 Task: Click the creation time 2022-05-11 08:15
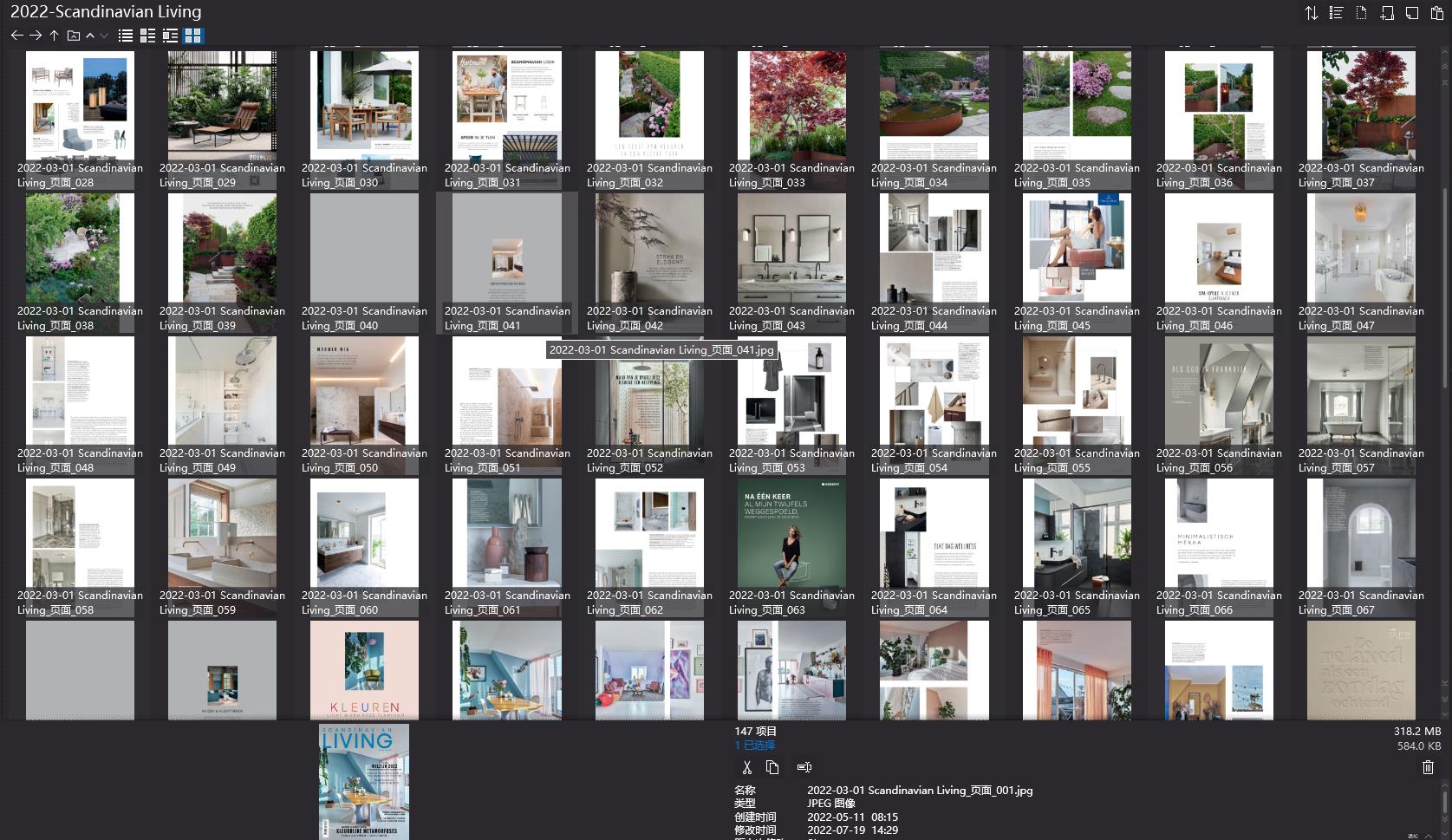852,817
